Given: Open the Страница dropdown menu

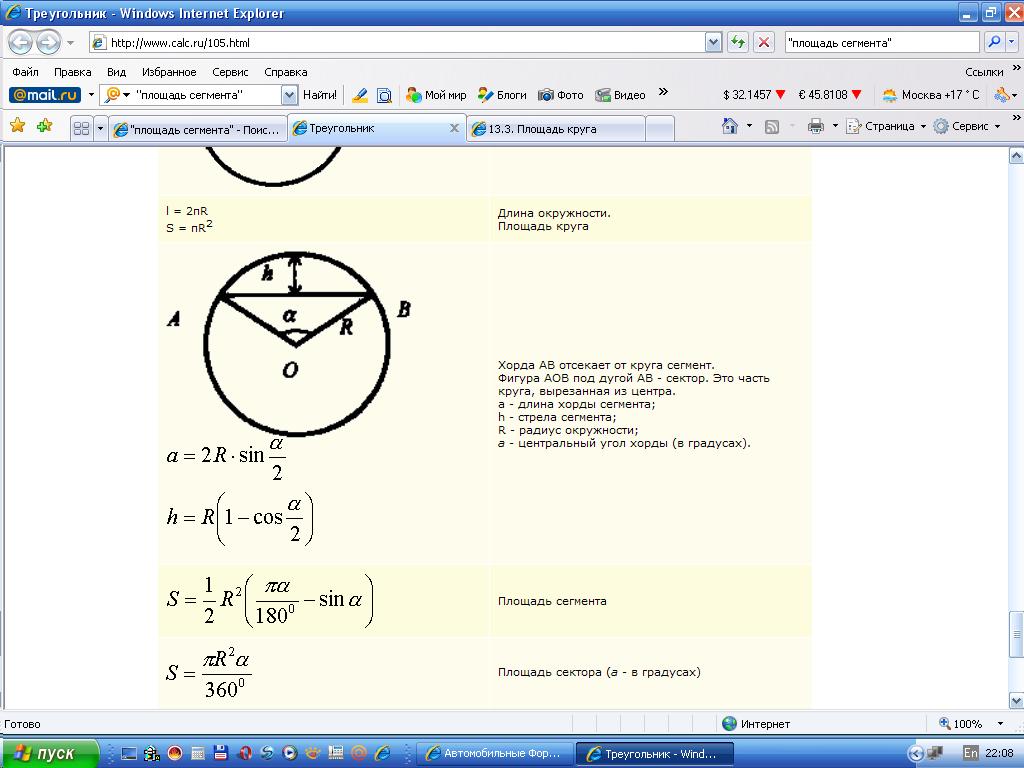Looking at the screenshot, I should click(x=886, y=126).
